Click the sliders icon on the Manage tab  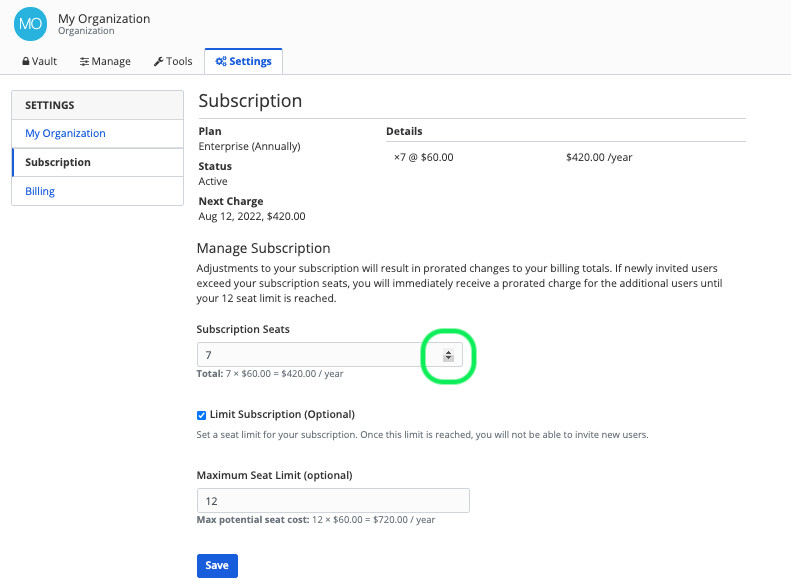(x=85, y=62)
